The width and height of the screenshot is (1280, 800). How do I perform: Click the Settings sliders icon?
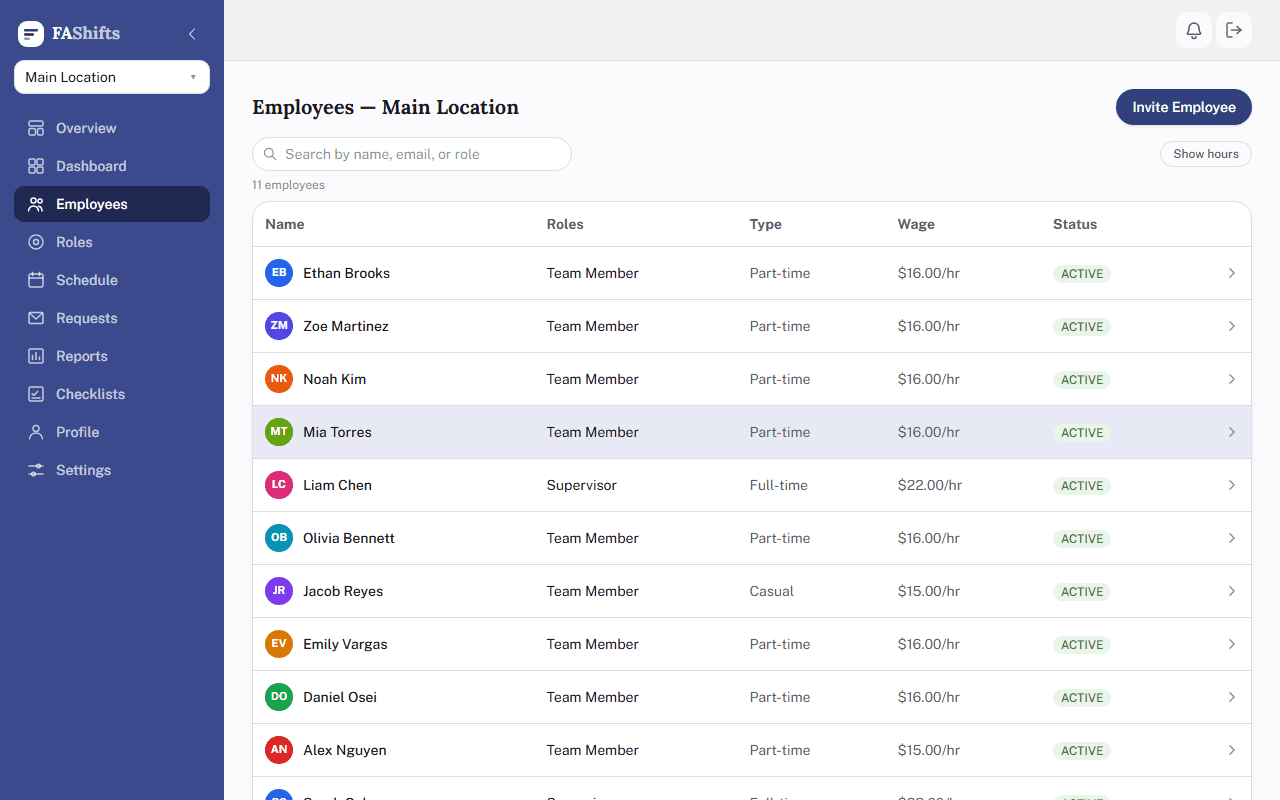pyautogui.click(x=36, y=470)
